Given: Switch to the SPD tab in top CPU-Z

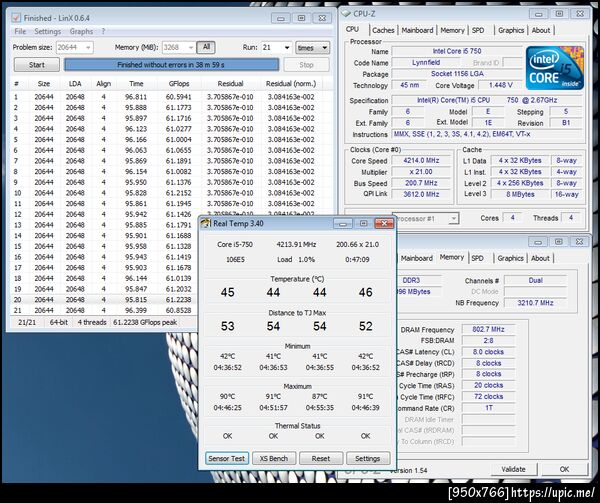Looking at the screenshot, I should [478, 30].
